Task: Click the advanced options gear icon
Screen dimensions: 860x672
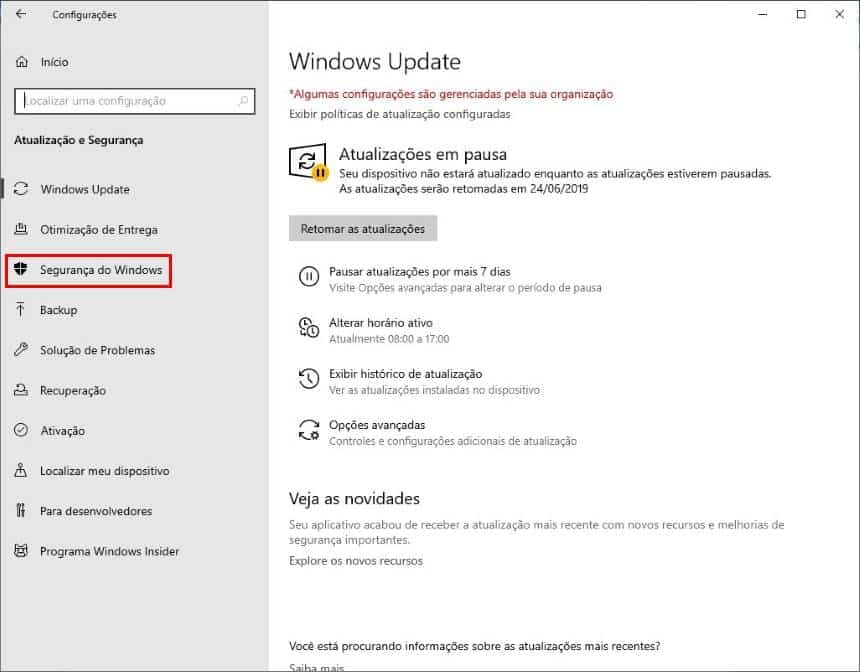Action: coord(309,430)
